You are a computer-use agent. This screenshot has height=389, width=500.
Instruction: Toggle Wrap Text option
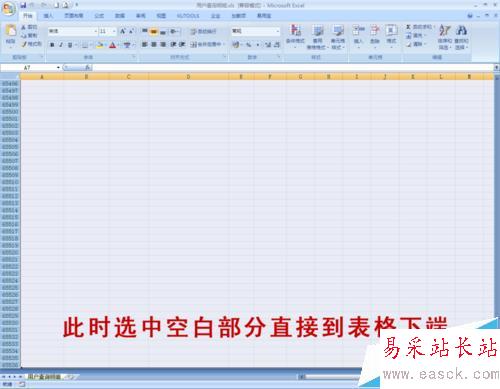coord(203,31)
